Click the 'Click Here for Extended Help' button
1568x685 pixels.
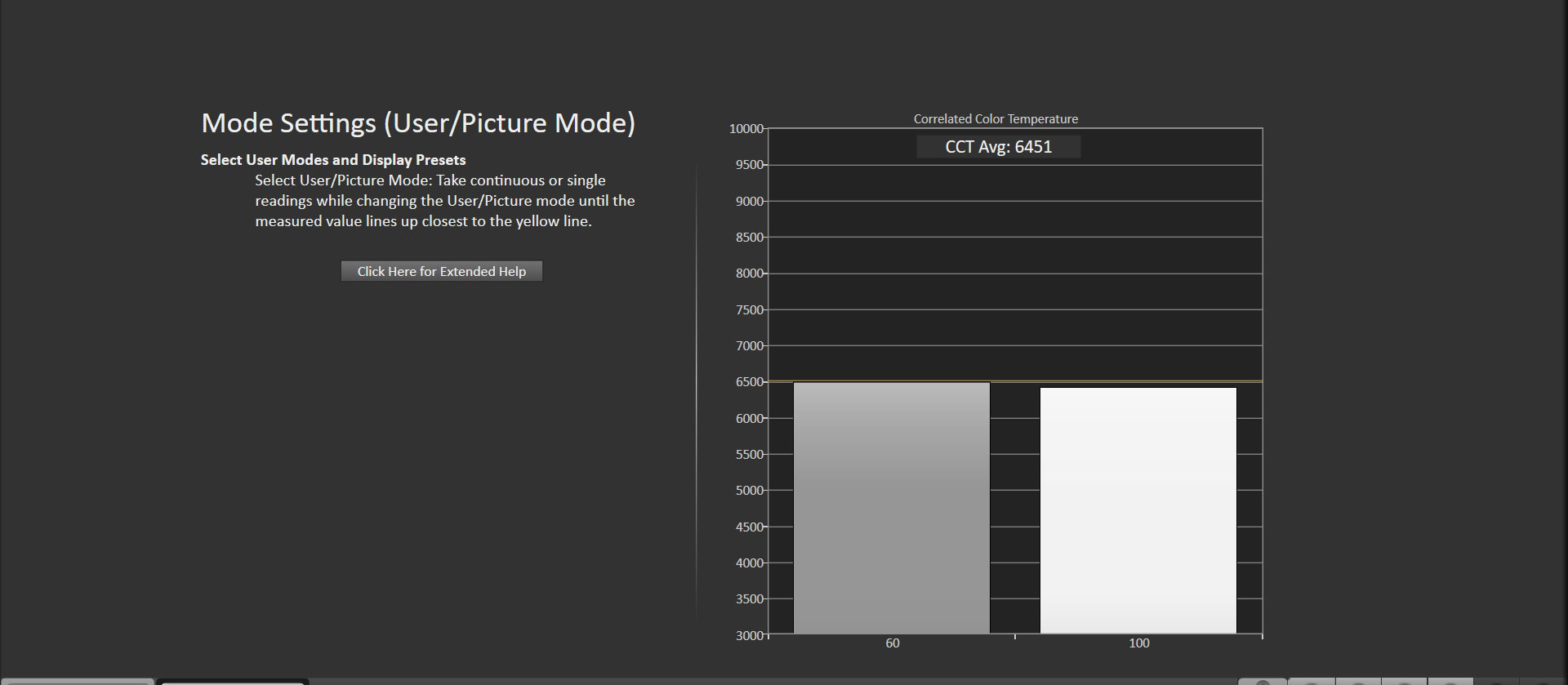(x=441, y=271)
